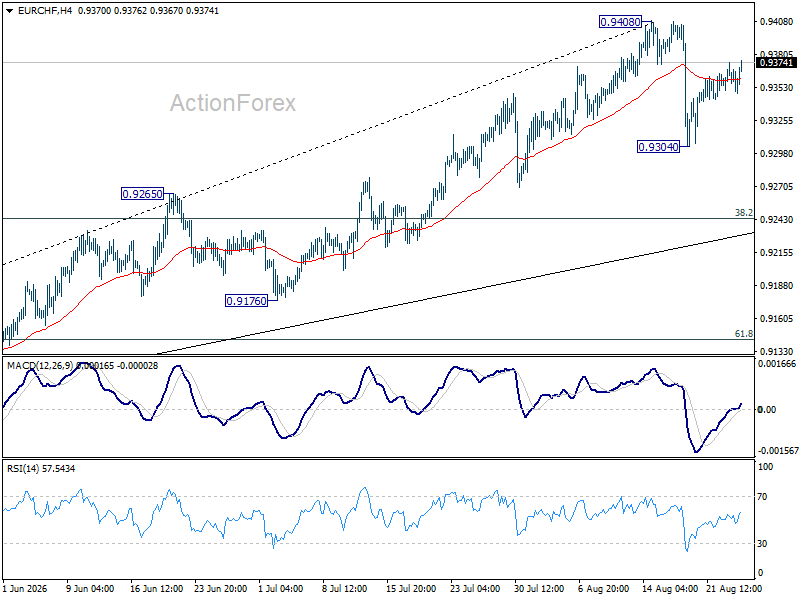Click the 0.92430 price axis value
The image size is (800, 600).
point(777,219)
